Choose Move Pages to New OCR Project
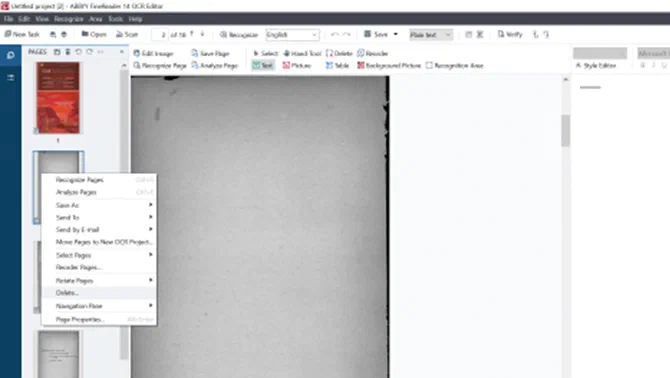Viewport: 670px width, 378px height. (99, 242)
